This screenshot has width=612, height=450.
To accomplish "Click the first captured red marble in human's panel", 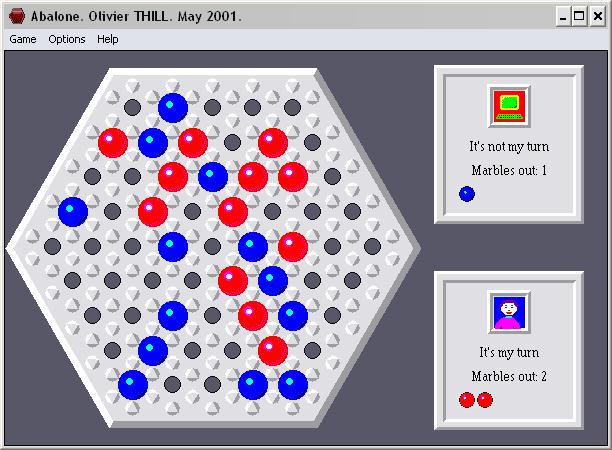I will pyautogui.click(x=467, y=400).
